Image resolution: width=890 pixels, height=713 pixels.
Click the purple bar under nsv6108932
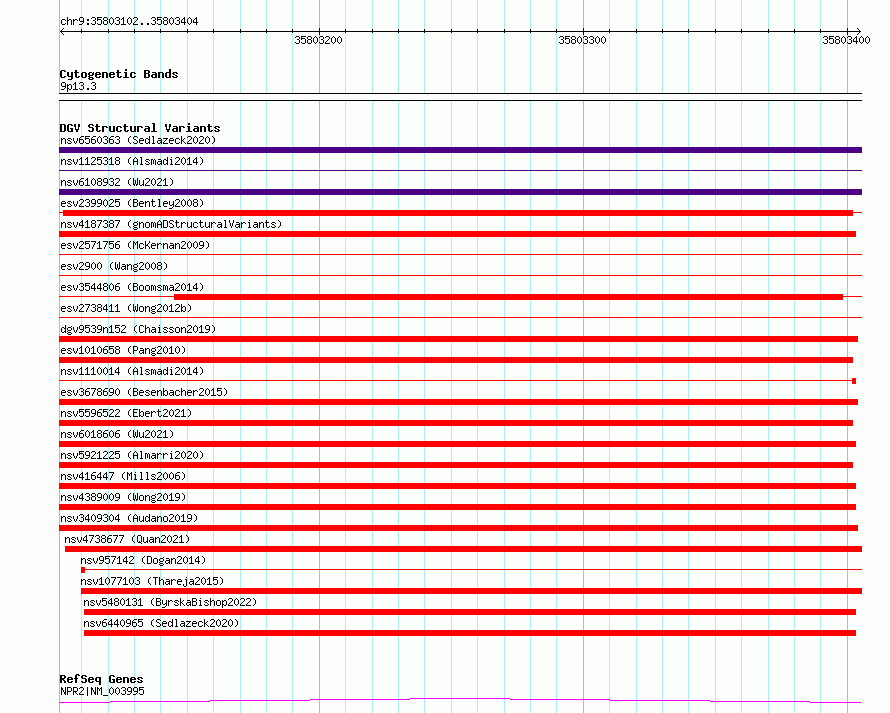[x=460, y=192]
